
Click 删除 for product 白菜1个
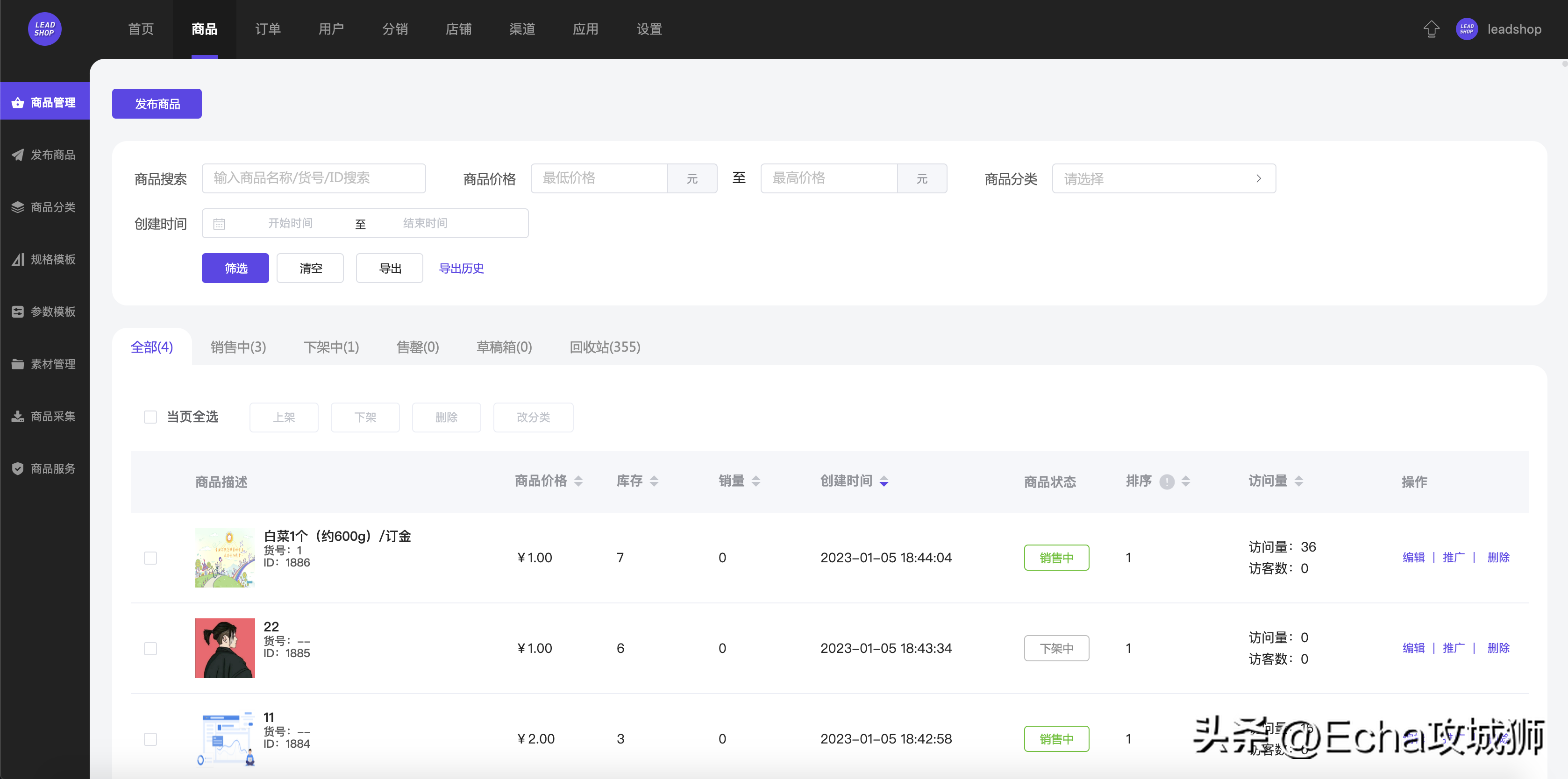click(x=1498, y=558)
